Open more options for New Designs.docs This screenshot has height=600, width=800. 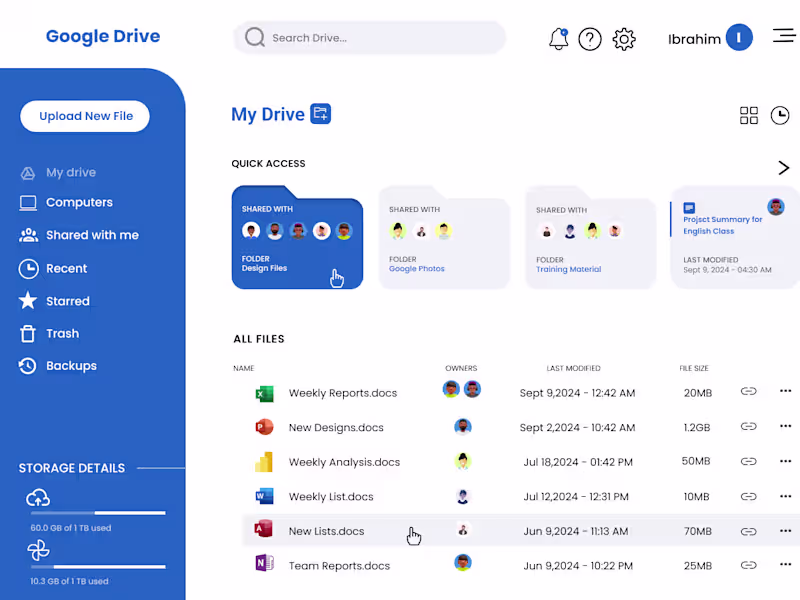(x=785, y=426)
